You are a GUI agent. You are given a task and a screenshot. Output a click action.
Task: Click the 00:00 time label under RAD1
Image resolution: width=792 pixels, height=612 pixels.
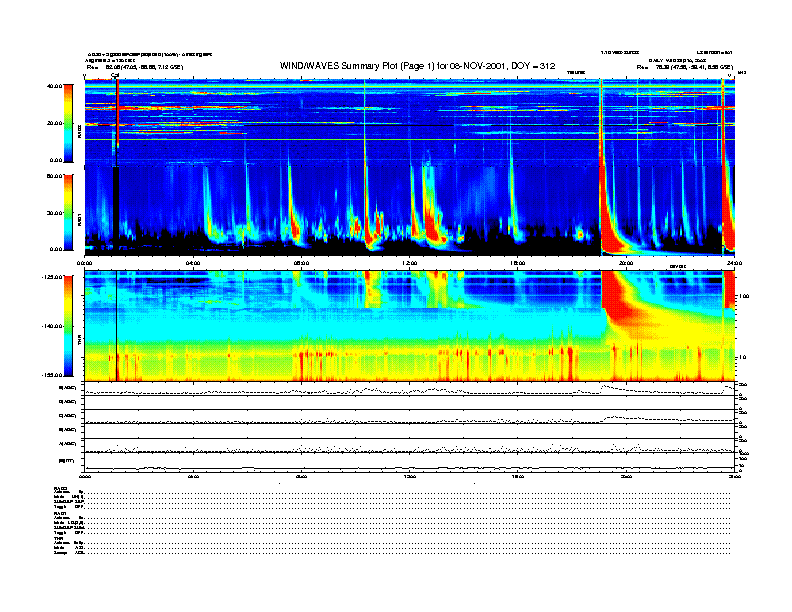(86, 263)
